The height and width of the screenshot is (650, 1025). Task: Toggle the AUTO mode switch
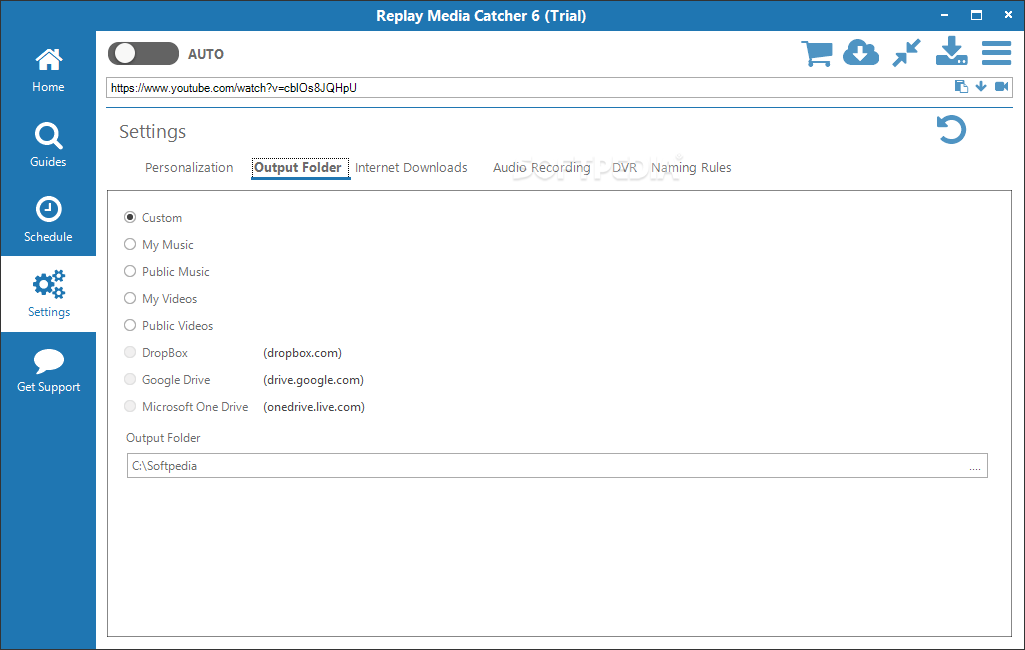click(143, 54)
